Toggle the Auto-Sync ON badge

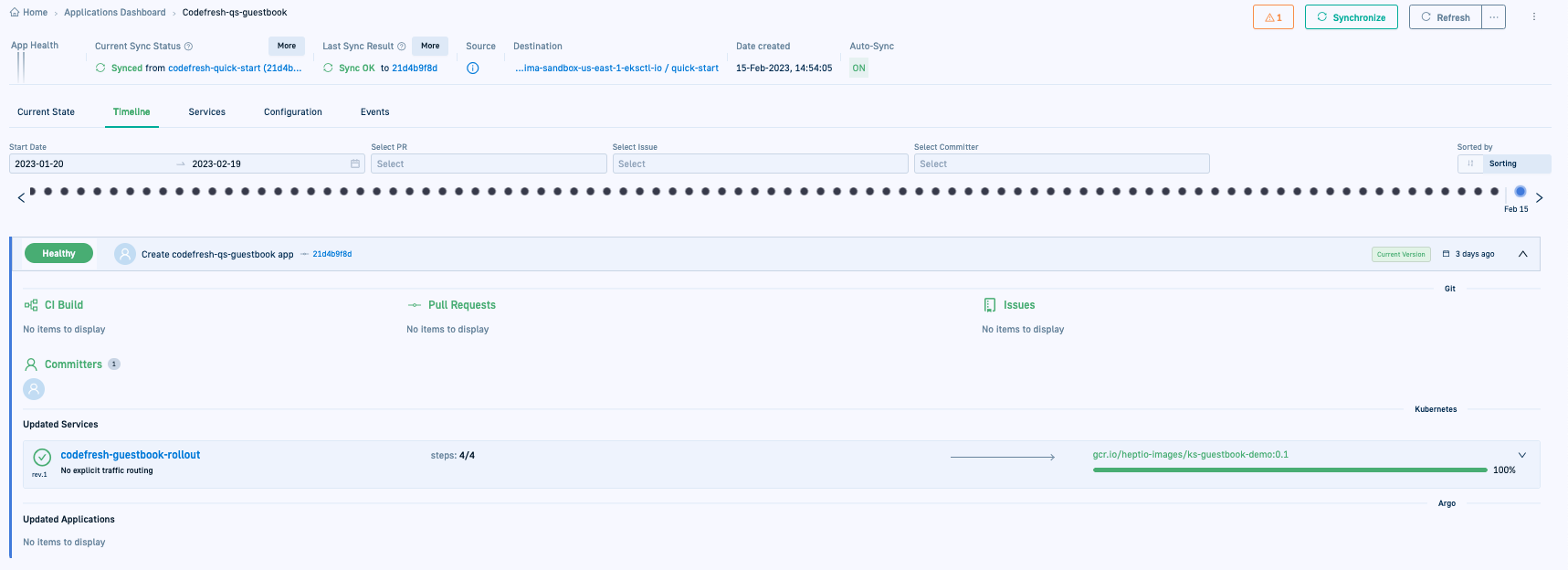858,69
